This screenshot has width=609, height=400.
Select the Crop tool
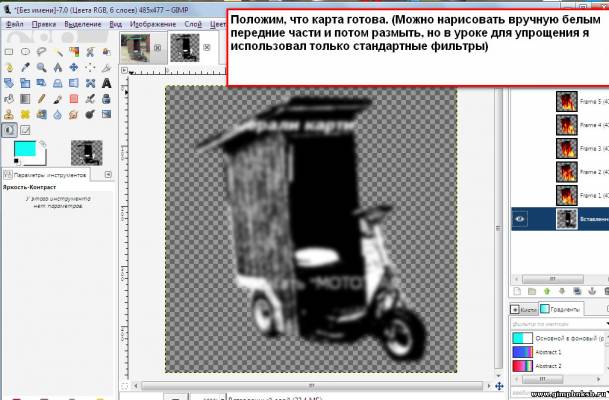(106, 68)
